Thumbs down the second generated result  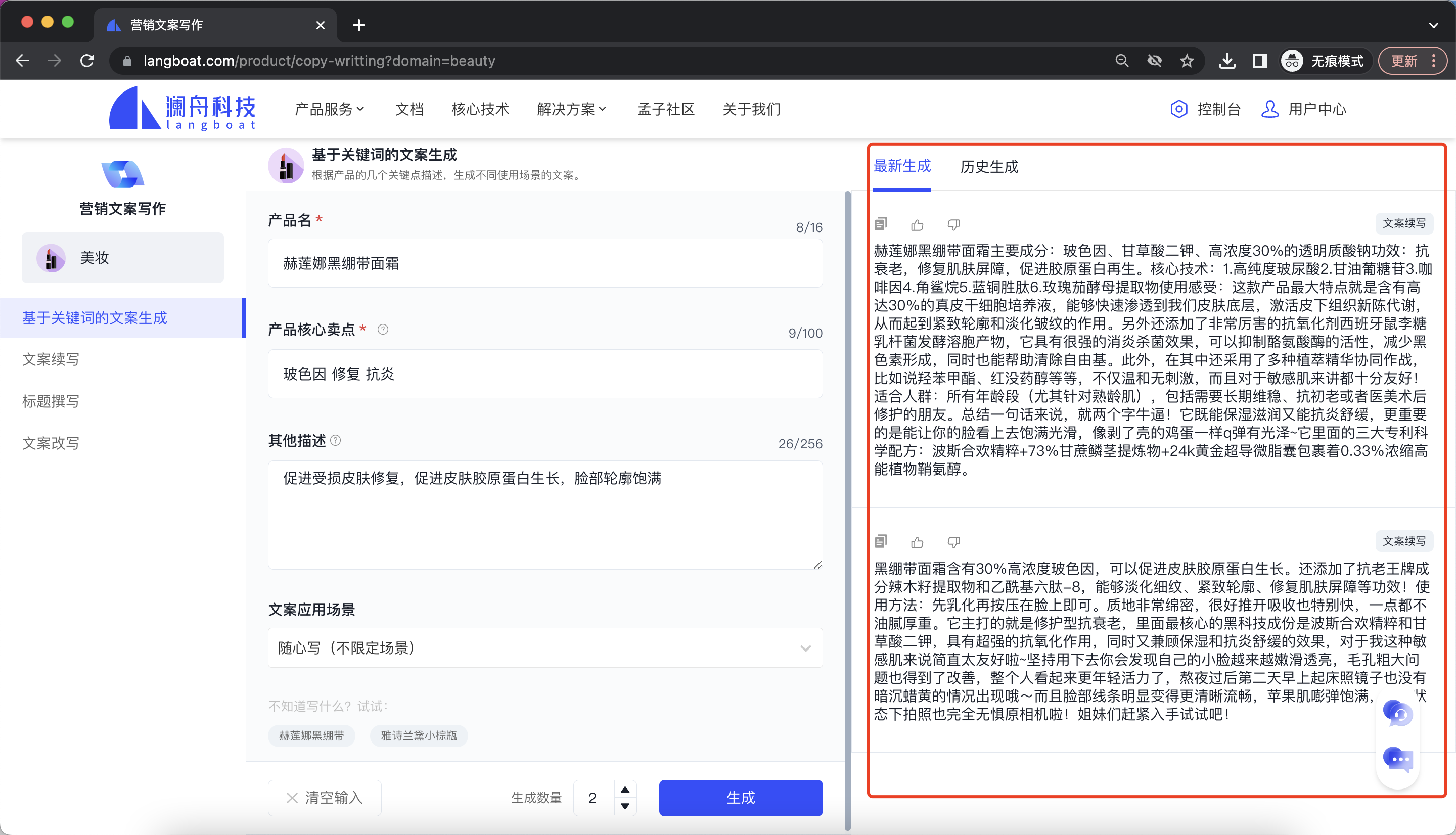coord(953,542)
